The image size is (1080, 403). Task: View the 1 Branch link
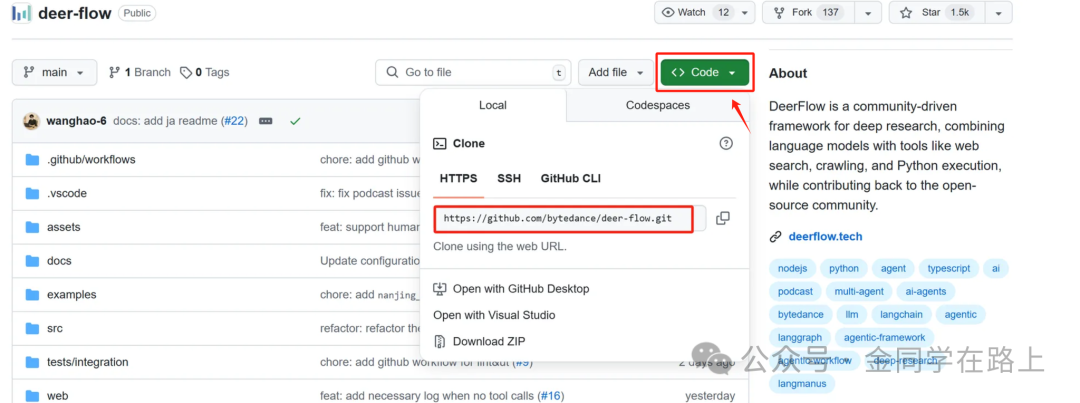coord(140,72)
